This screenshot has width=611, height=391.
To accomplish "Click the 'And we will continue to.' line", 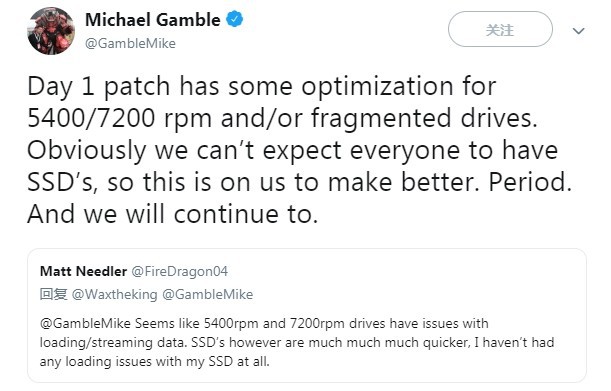I will click(x=173, y=214).
